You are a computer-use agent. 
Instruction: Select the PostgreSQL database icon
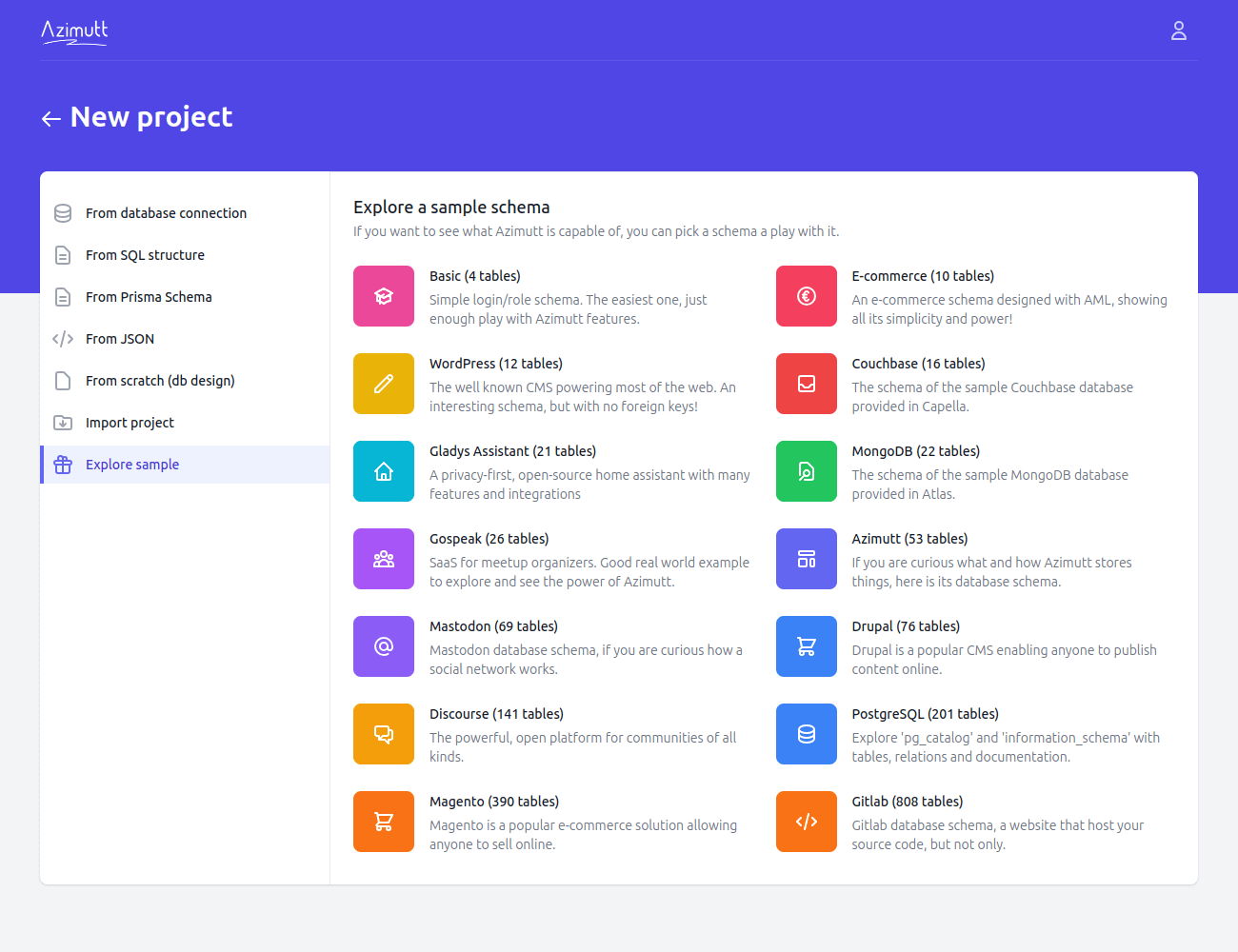[807, 734]
